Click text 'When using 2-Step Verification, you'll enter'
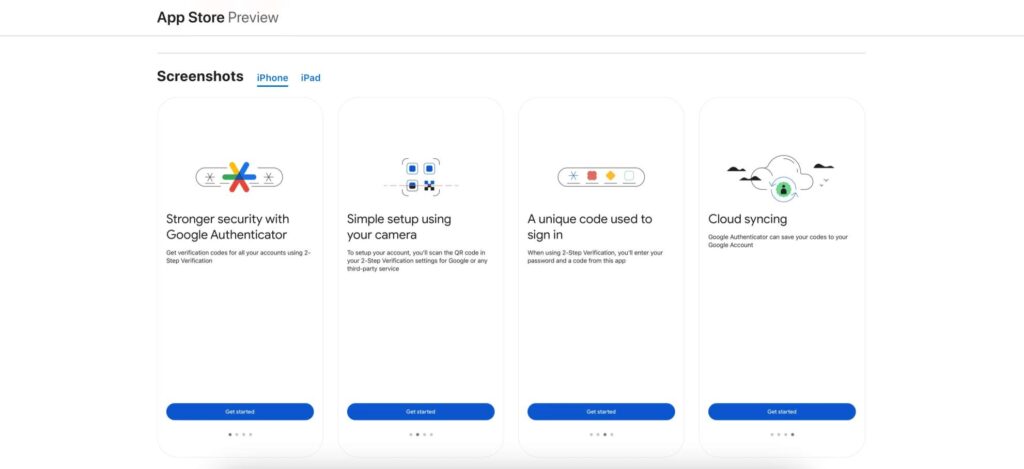The height and width of the screenshot is (469, 1024). coord(595,256)
